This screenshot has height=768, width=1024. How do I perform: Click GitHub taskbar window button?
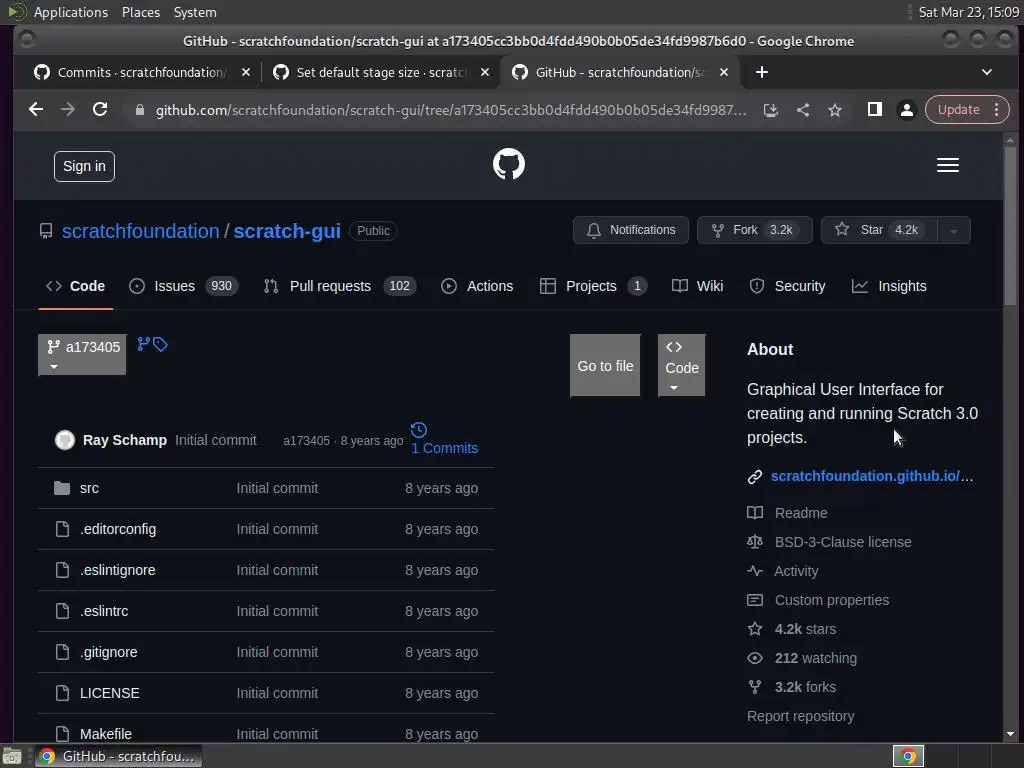pyautogui.click(x=118, y=756)
